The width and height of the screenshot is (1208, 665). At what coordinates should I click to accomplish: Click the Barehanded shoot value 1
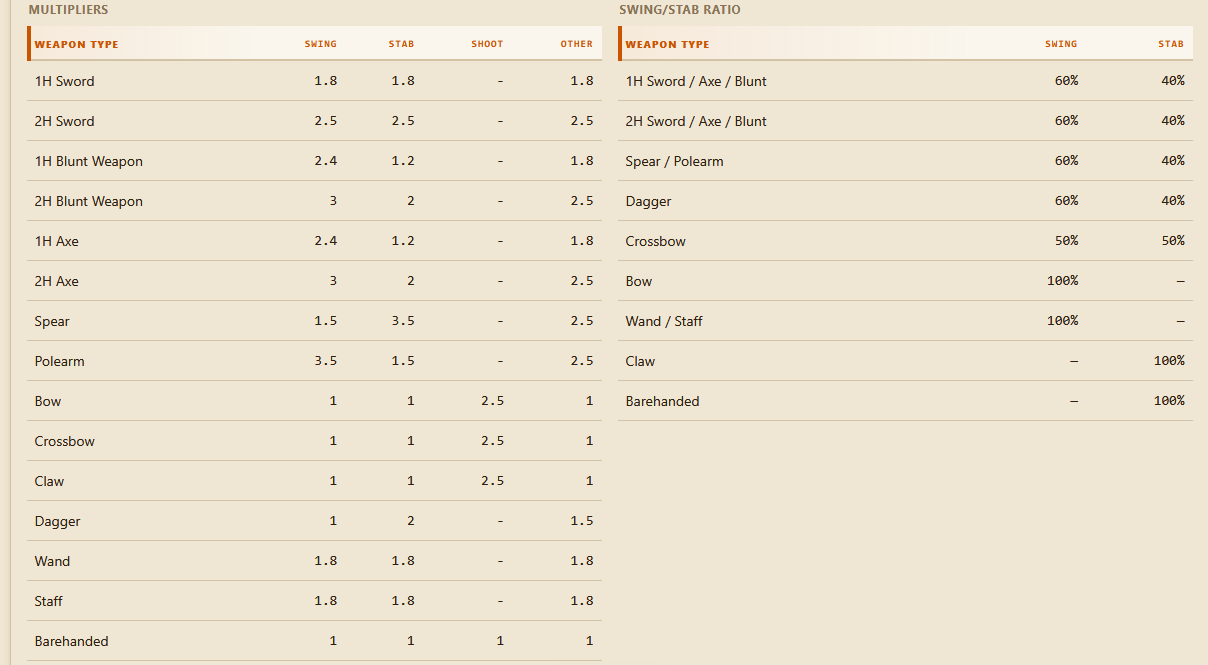point(500,641)
